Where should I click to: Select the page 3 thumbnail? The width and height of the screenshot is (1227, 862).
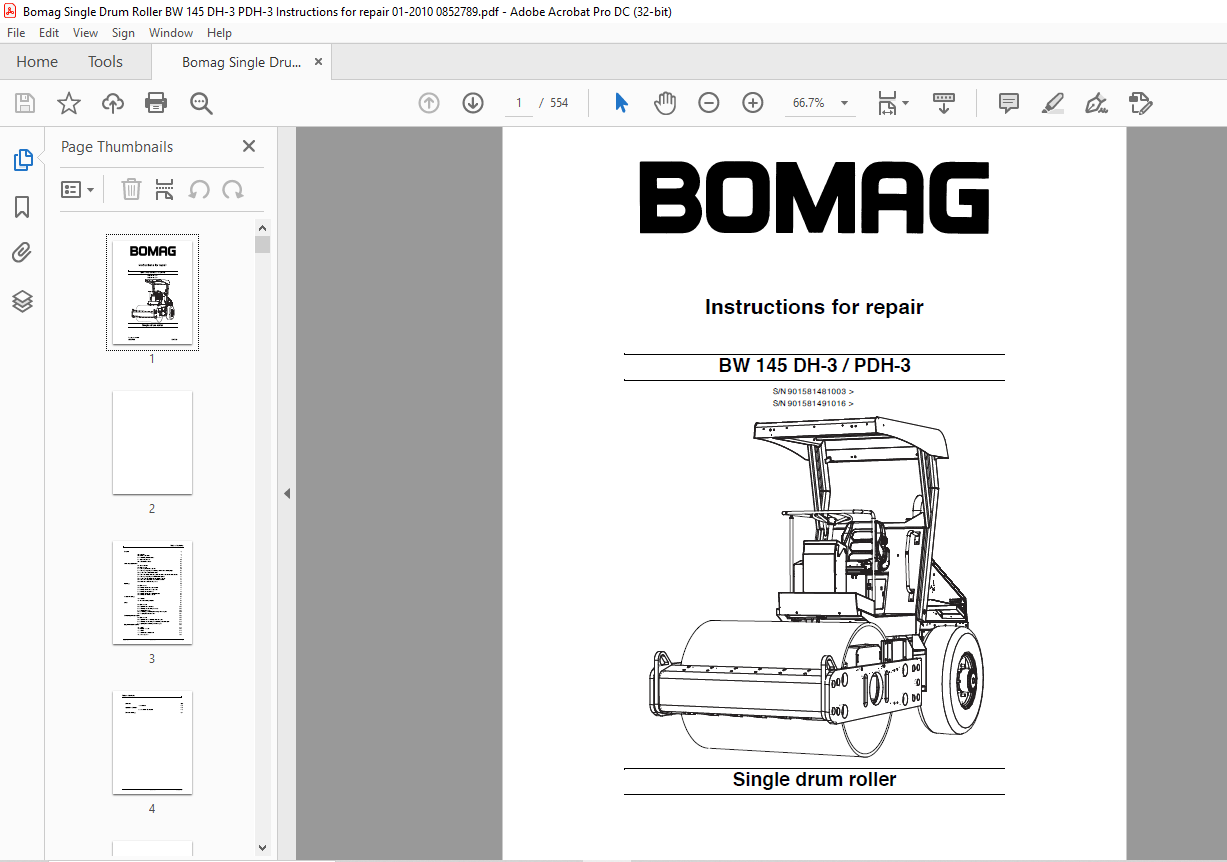coord(152,592)
